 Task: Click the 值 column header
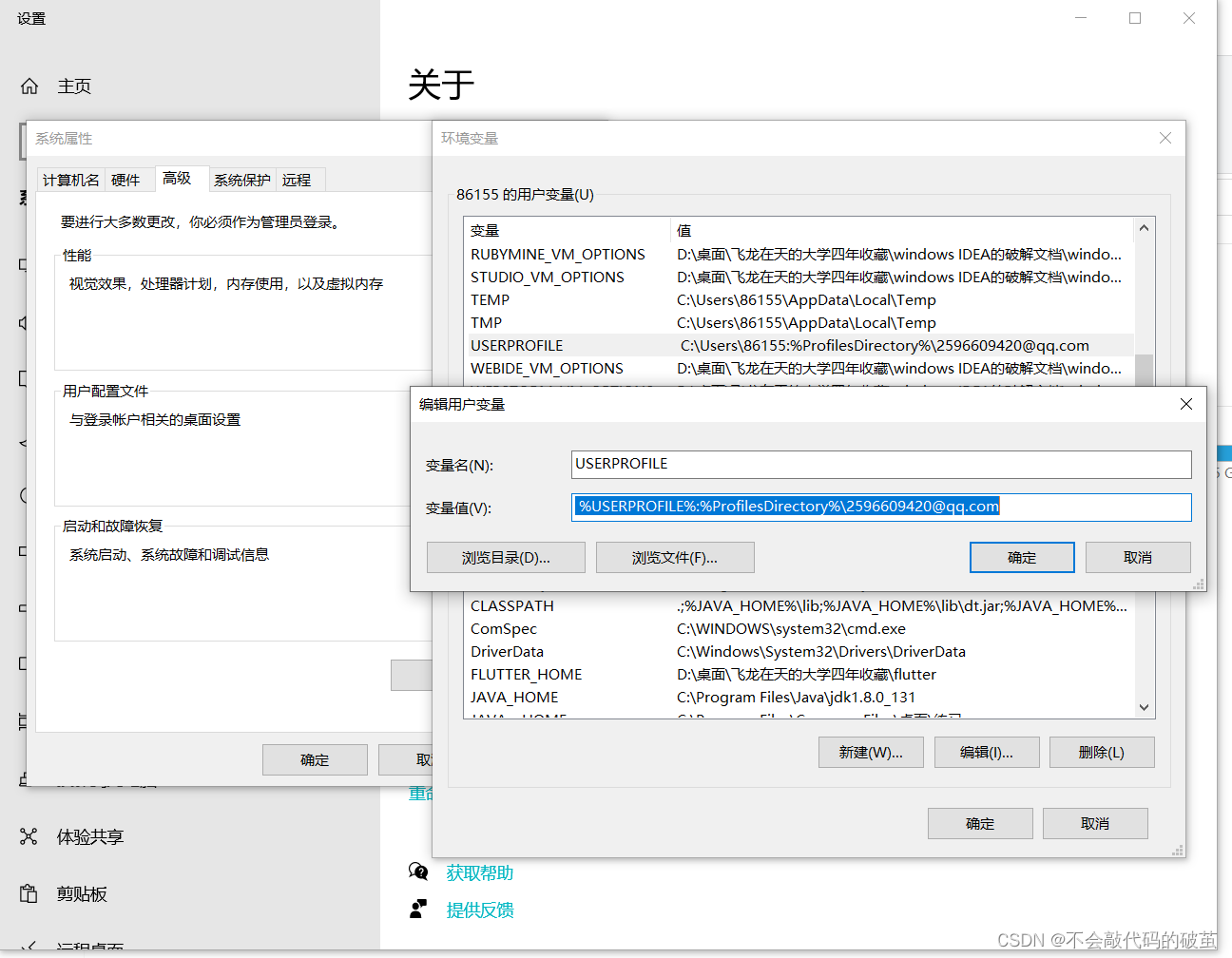[x=902, y=231]
